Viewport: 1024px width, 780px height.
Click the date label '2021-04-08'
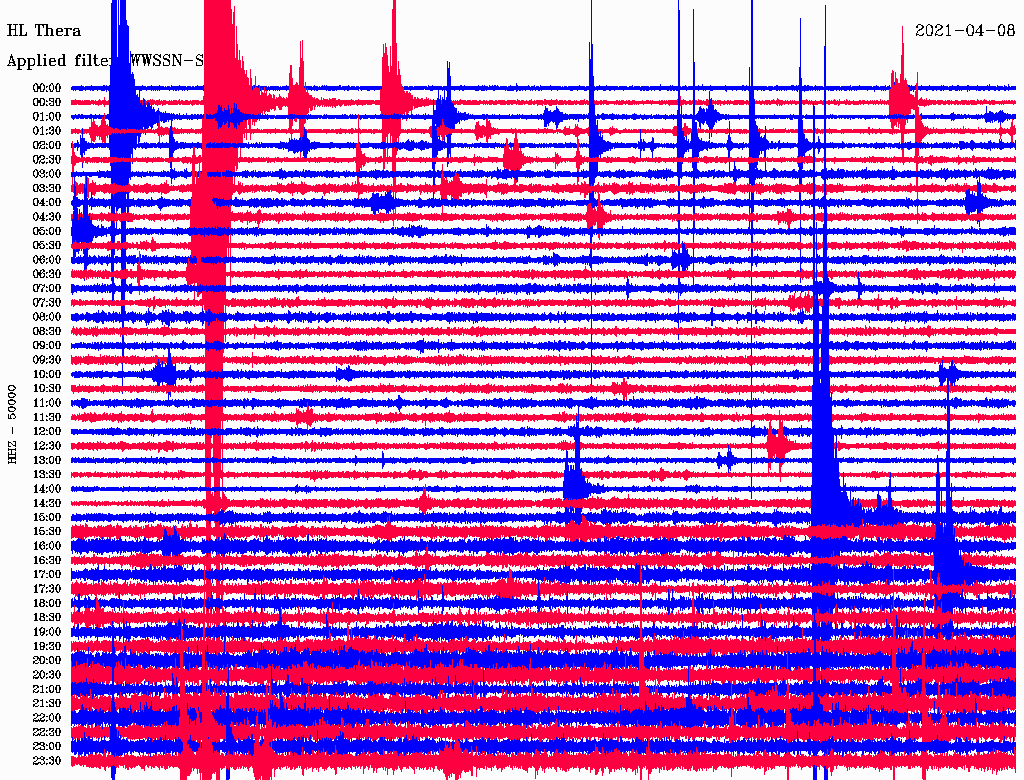pyautogui.click(x=965, y=31)
